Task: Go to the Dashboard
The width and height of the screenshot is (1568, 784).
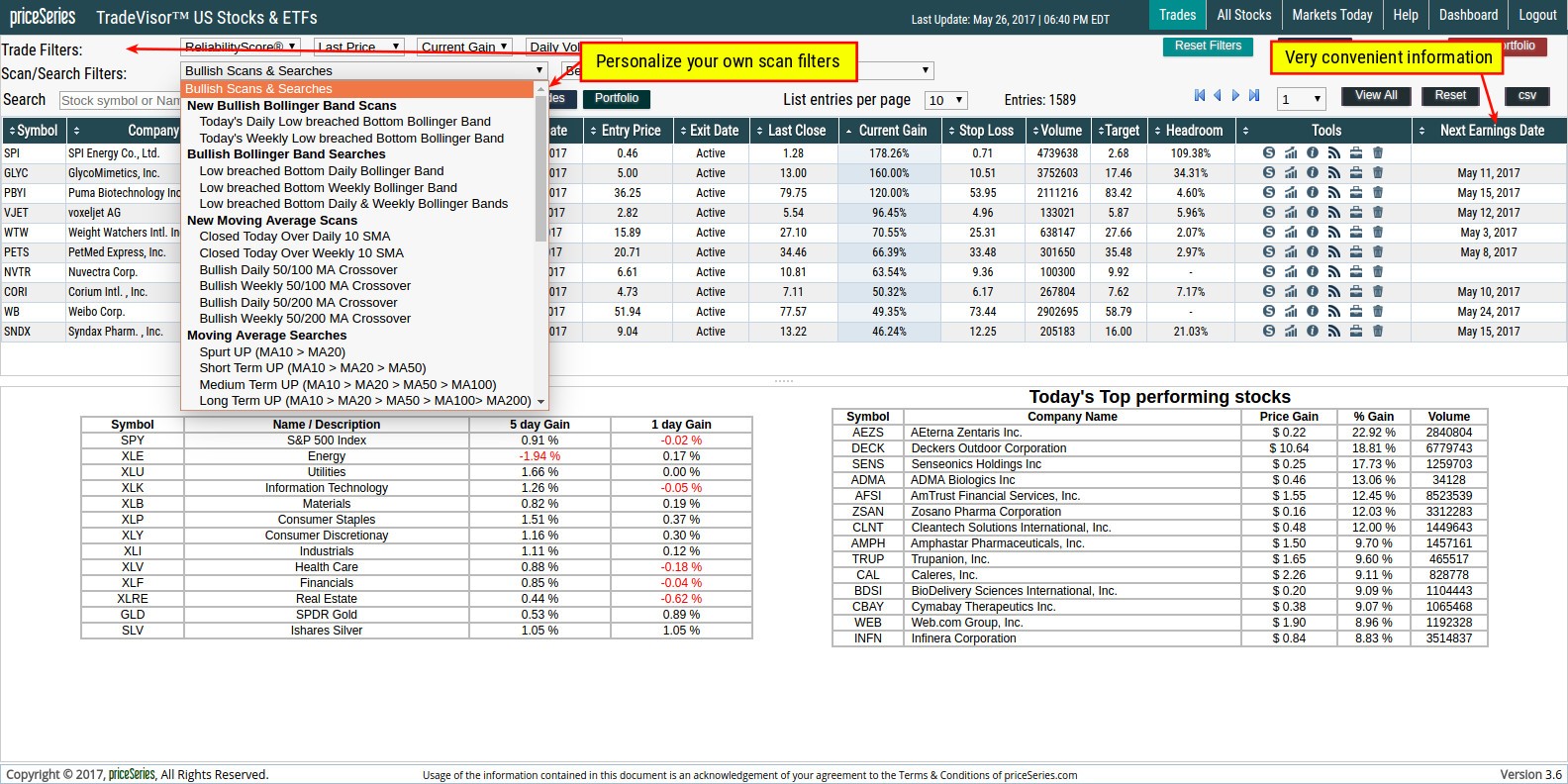Action: coord(1469,15)
